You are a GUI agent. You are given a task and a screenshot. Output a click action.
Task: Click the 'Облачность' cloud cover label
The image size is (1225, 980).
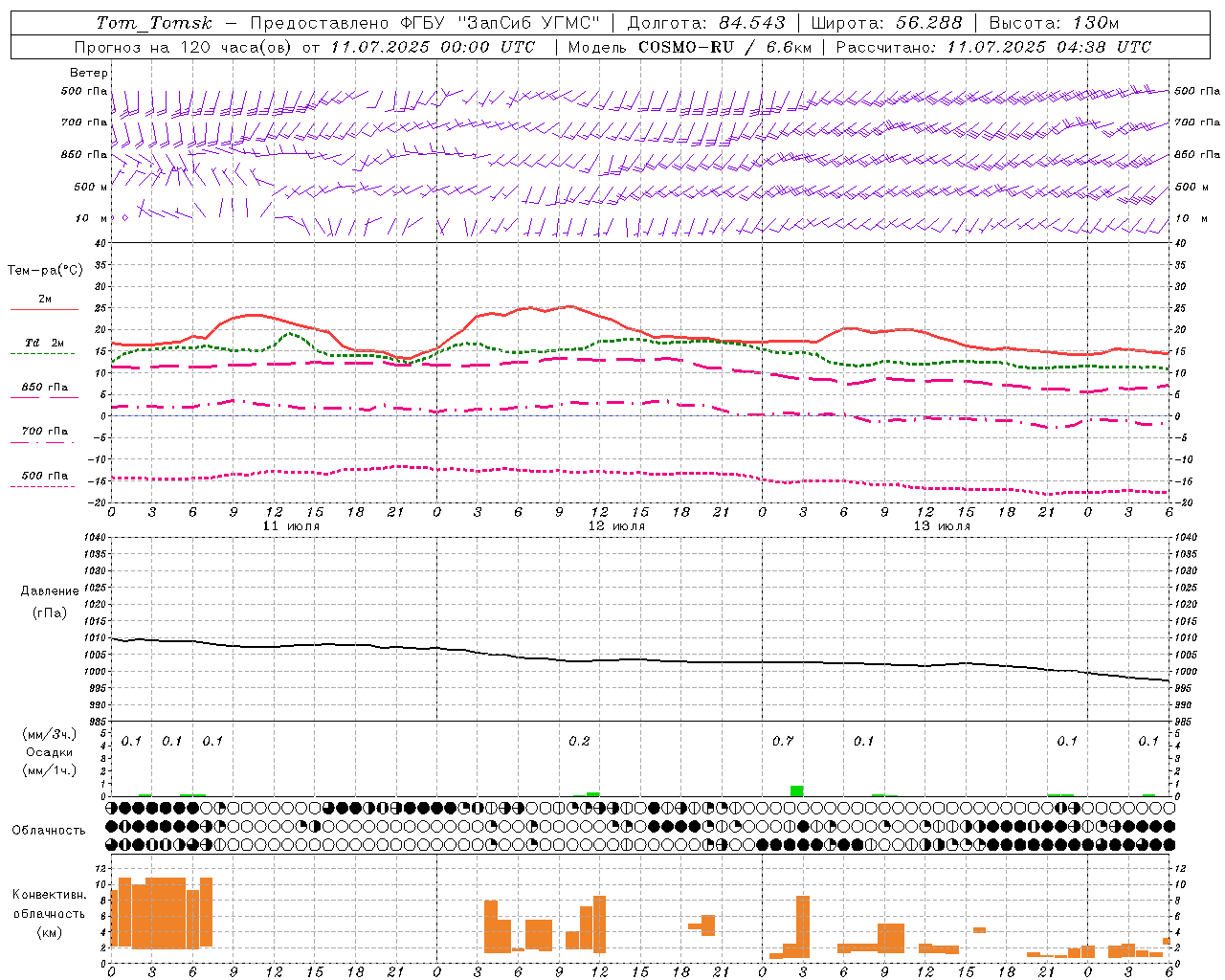pyautogui.click(x=49, y=831)
